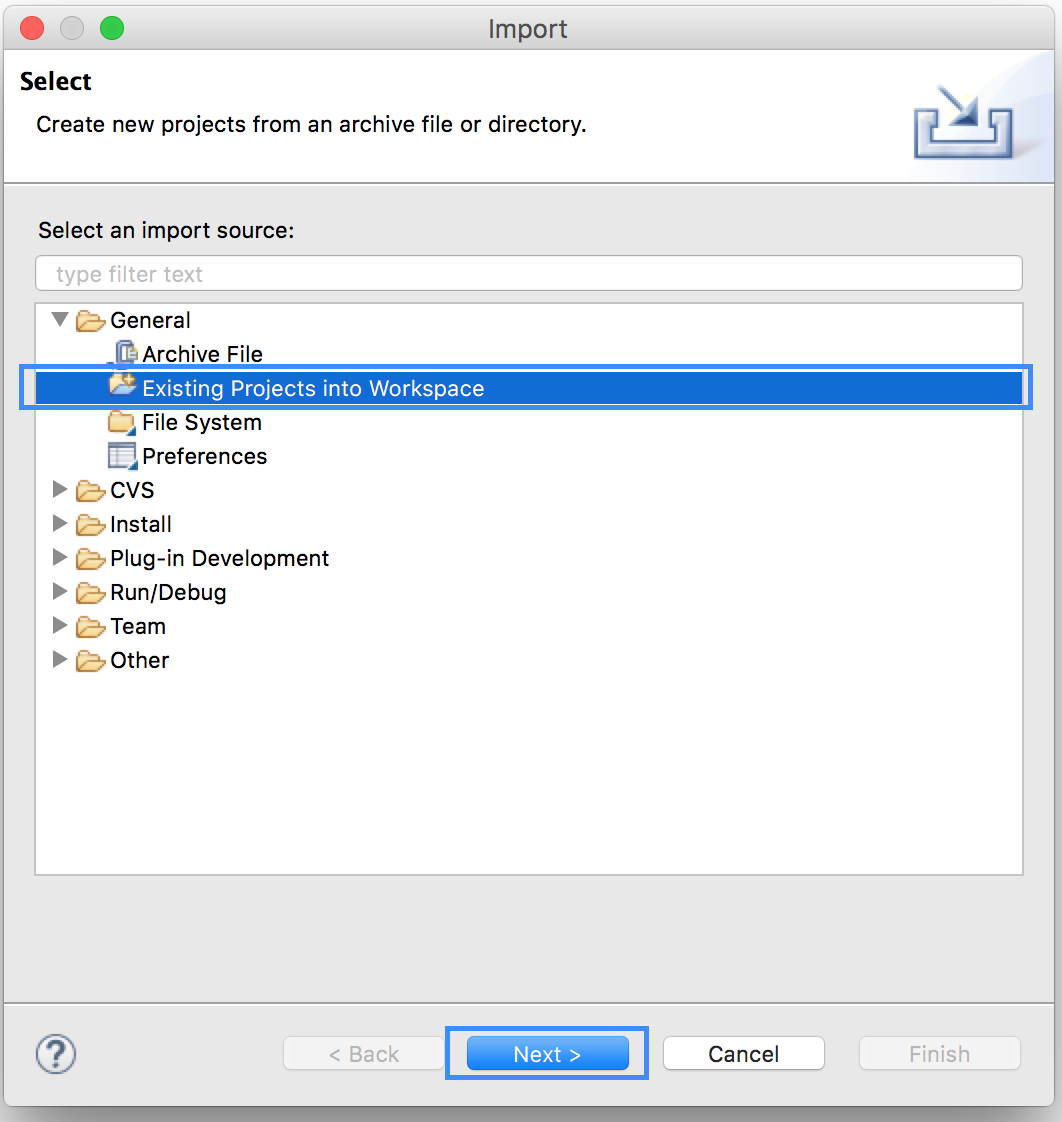1062x1122 pixels.
Task: Select Archive File import source
Action: tap(203, 354)
